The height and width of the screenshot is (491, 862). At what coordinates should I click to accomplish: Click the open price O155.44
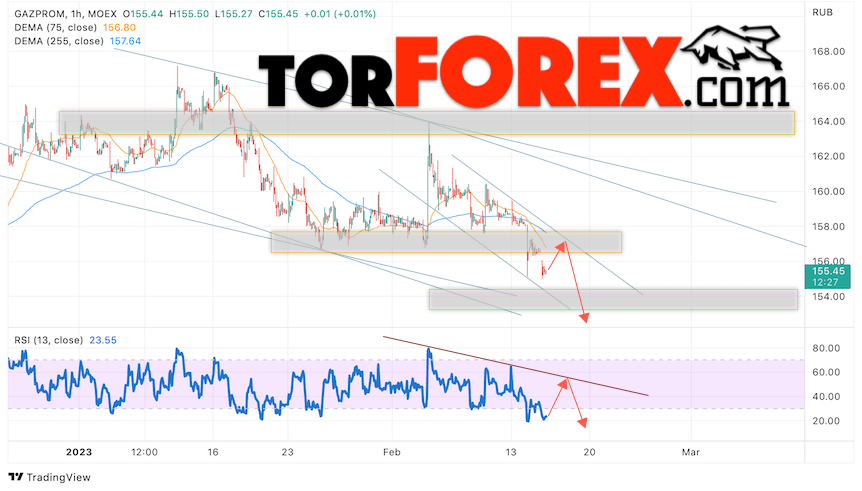click(x=142, y=14)
